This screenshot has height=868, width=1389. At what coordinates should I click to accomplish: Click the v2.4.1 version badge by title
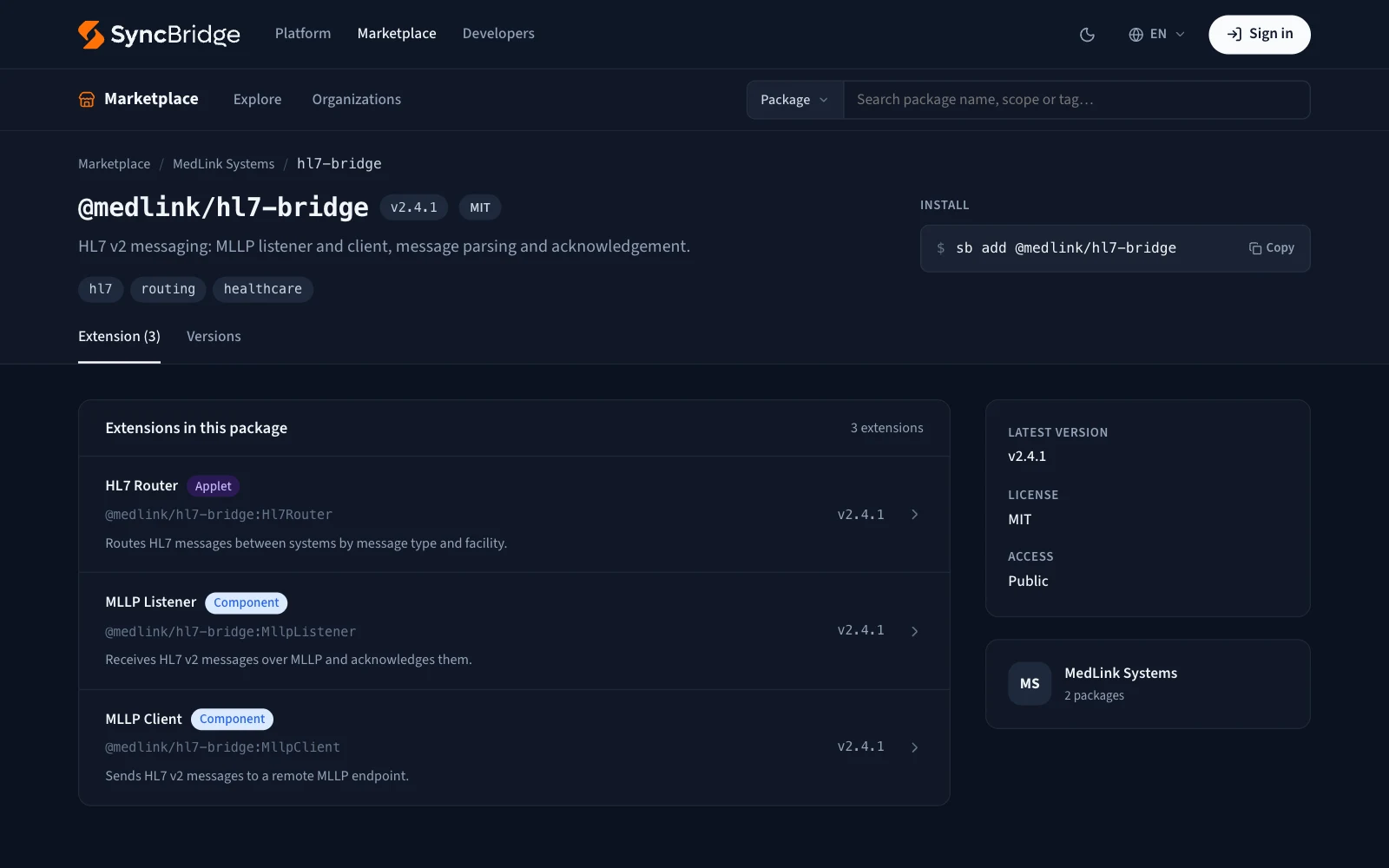pyautogui.click(x=414, y=207)
